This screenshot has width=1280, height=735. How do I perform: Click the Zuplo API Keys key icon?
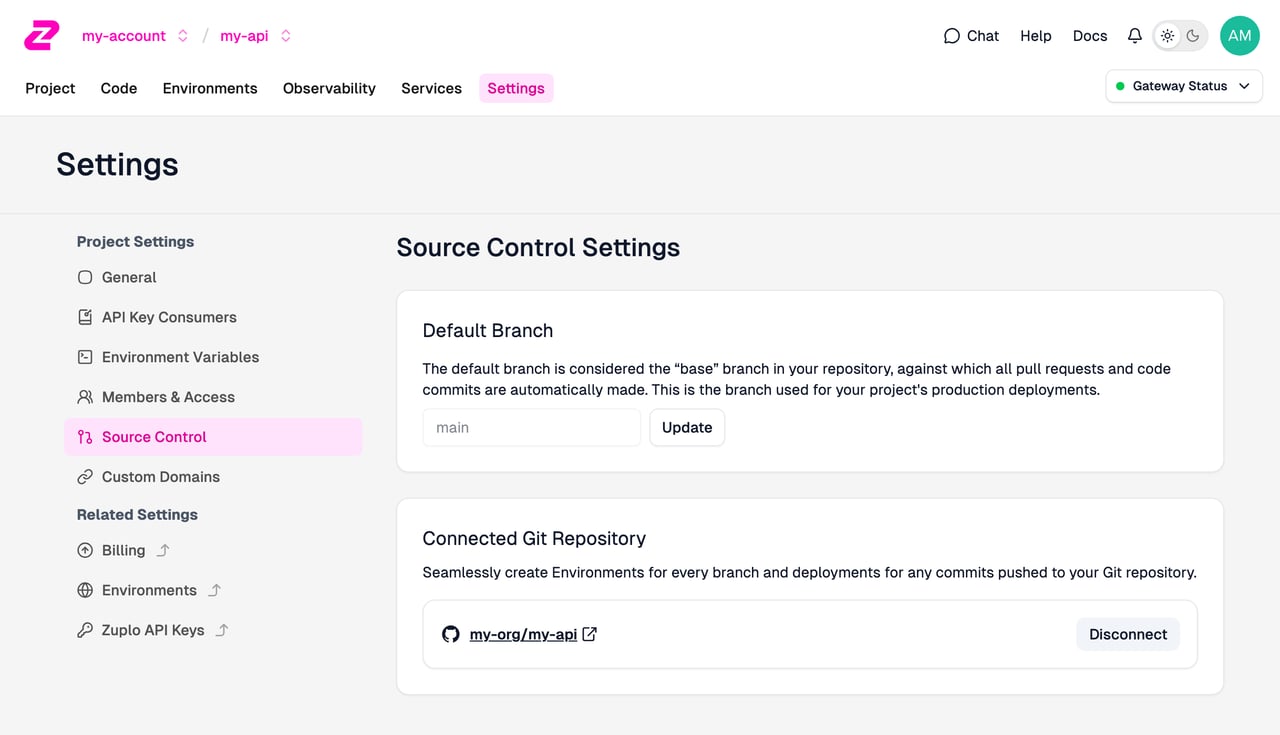click(x=85, y=630)
